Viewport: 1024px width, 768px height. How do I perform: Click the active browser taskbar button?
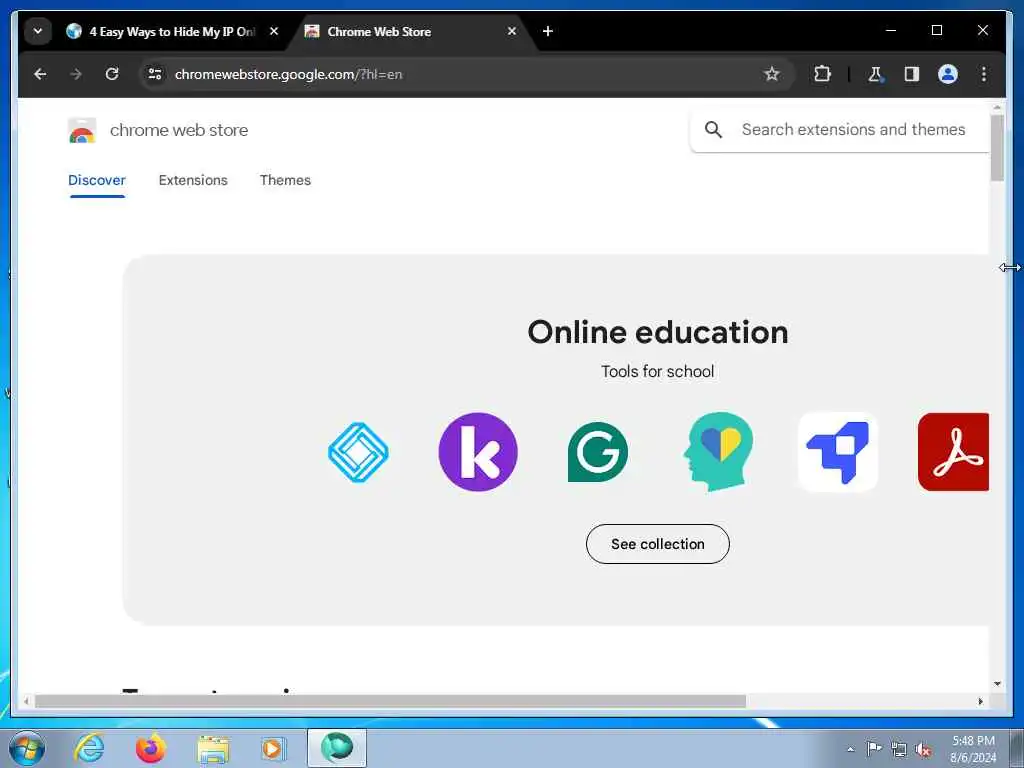tap(337, 748)
